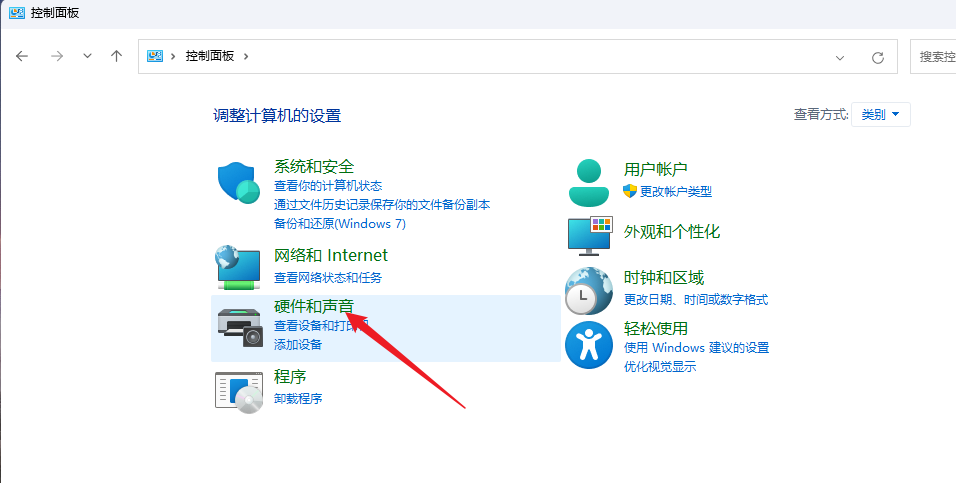The width and height of the screenshot is (956, 483).
Task: Click the 时钟和区域 globe clock icon
Action: pyautogui.click(x=588, y=290)
